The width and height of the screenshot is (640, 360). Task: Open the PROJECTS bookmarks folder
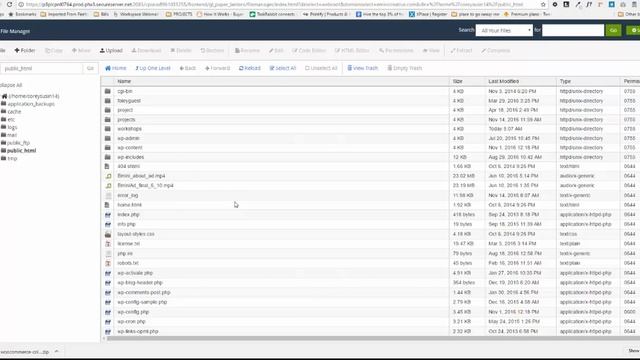click(179, 14)
